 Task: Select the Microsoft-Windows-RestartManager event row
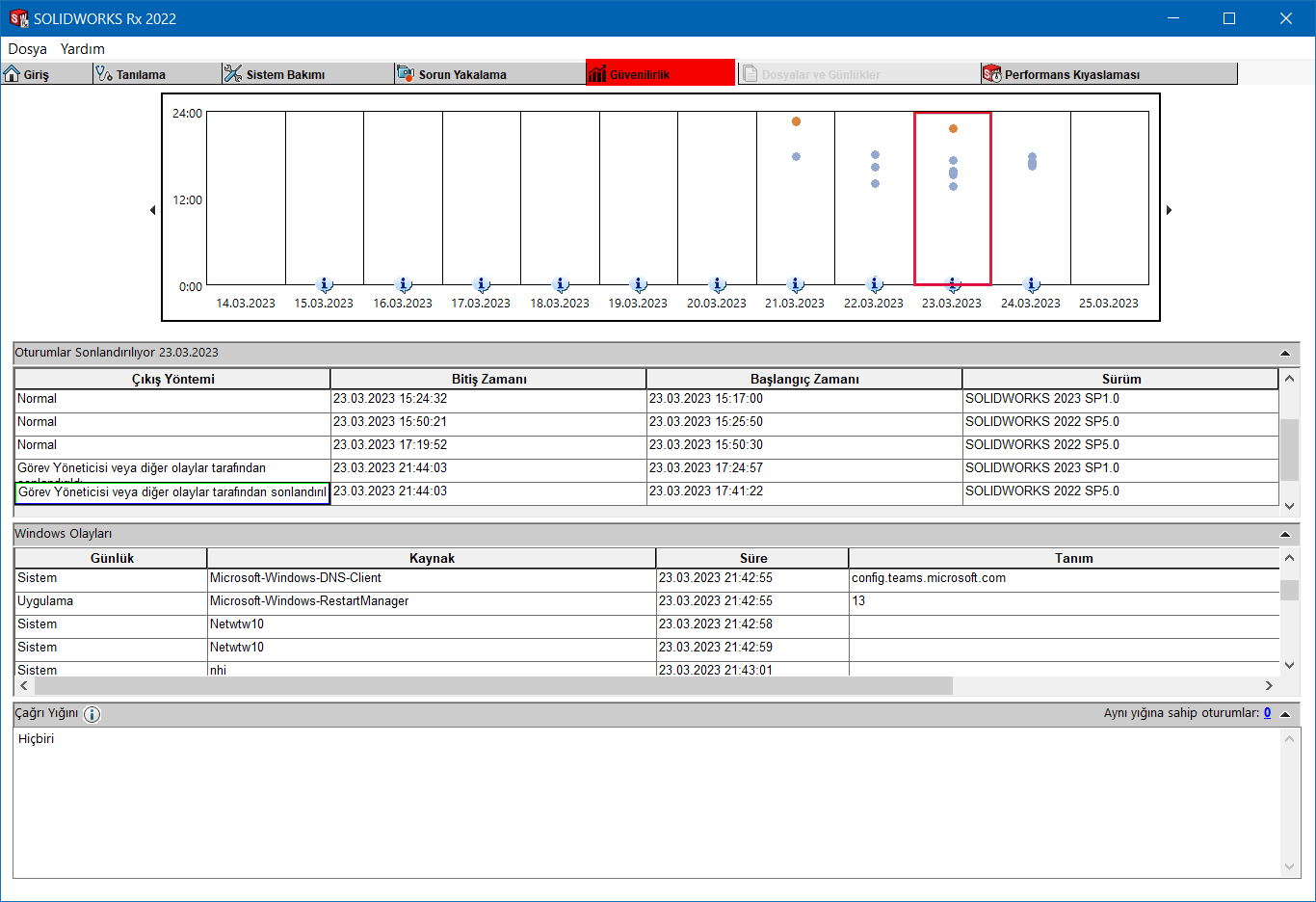click(x=646, y=601)
